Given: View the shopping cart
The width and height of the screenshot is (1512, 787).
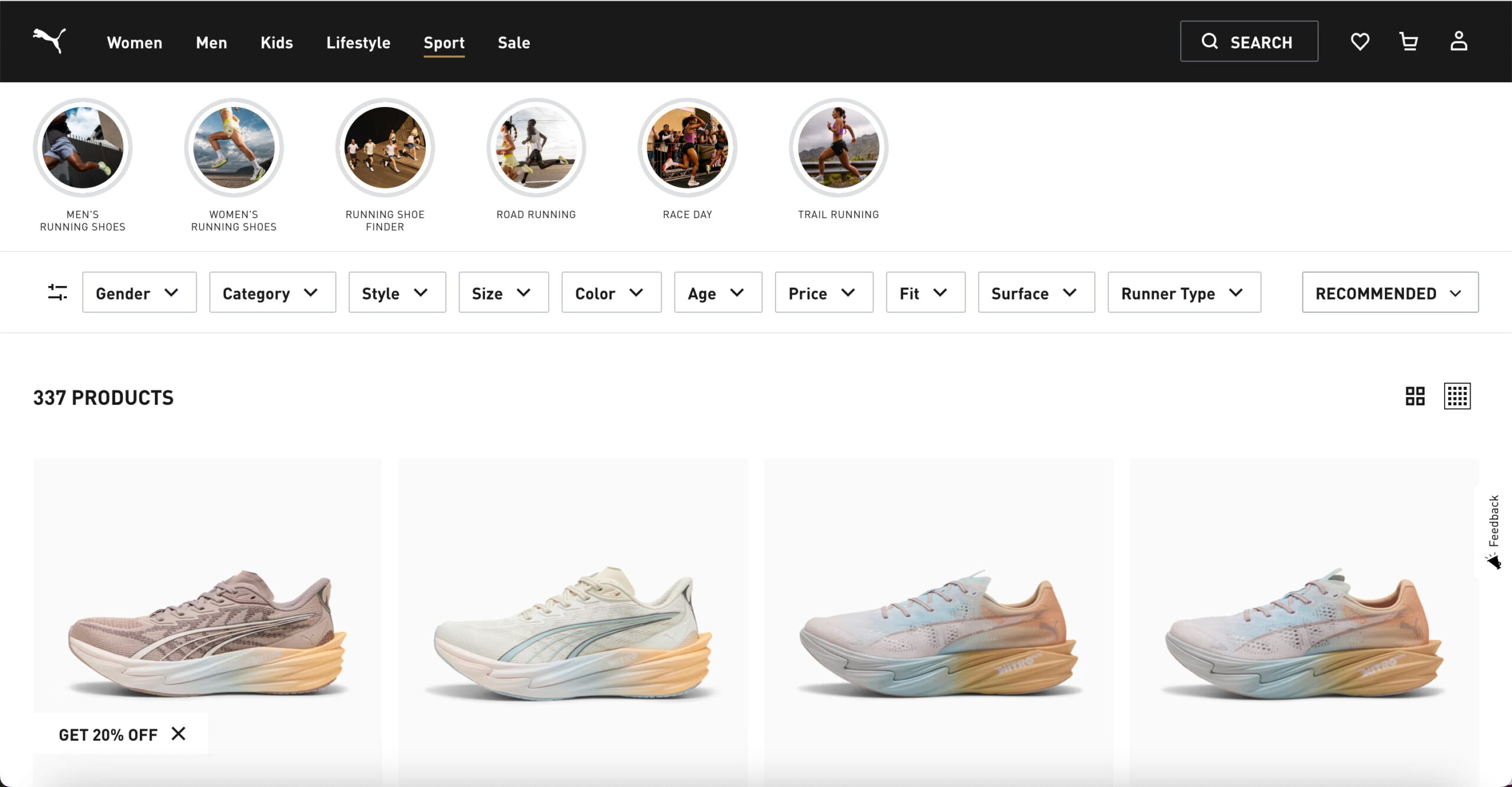Looking at the screenshot, I should pyautogui.click(x=1409, y=41).
